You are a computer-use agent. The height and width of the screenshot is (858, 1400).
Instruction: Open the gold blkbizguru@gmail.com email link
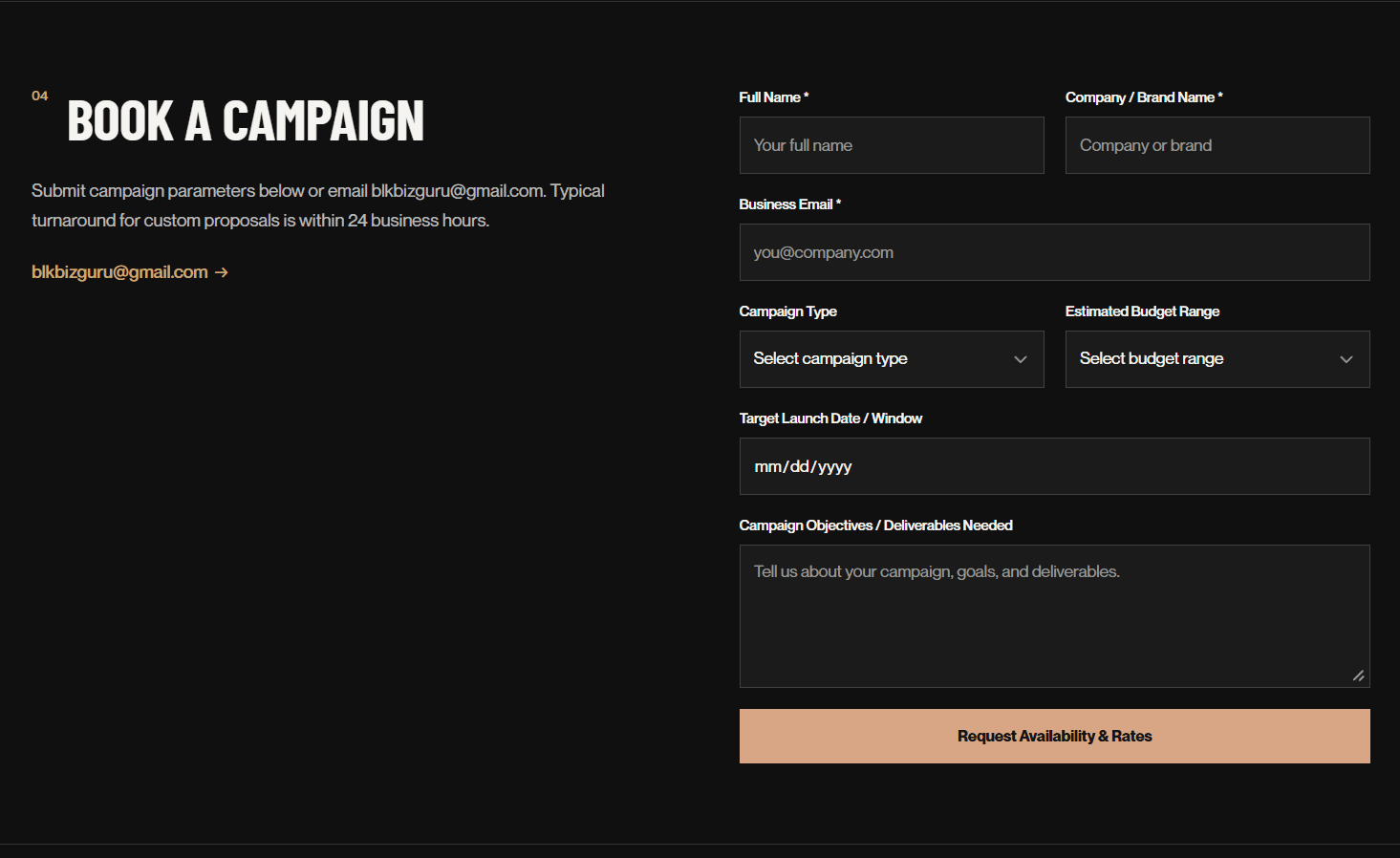[130, 272]
